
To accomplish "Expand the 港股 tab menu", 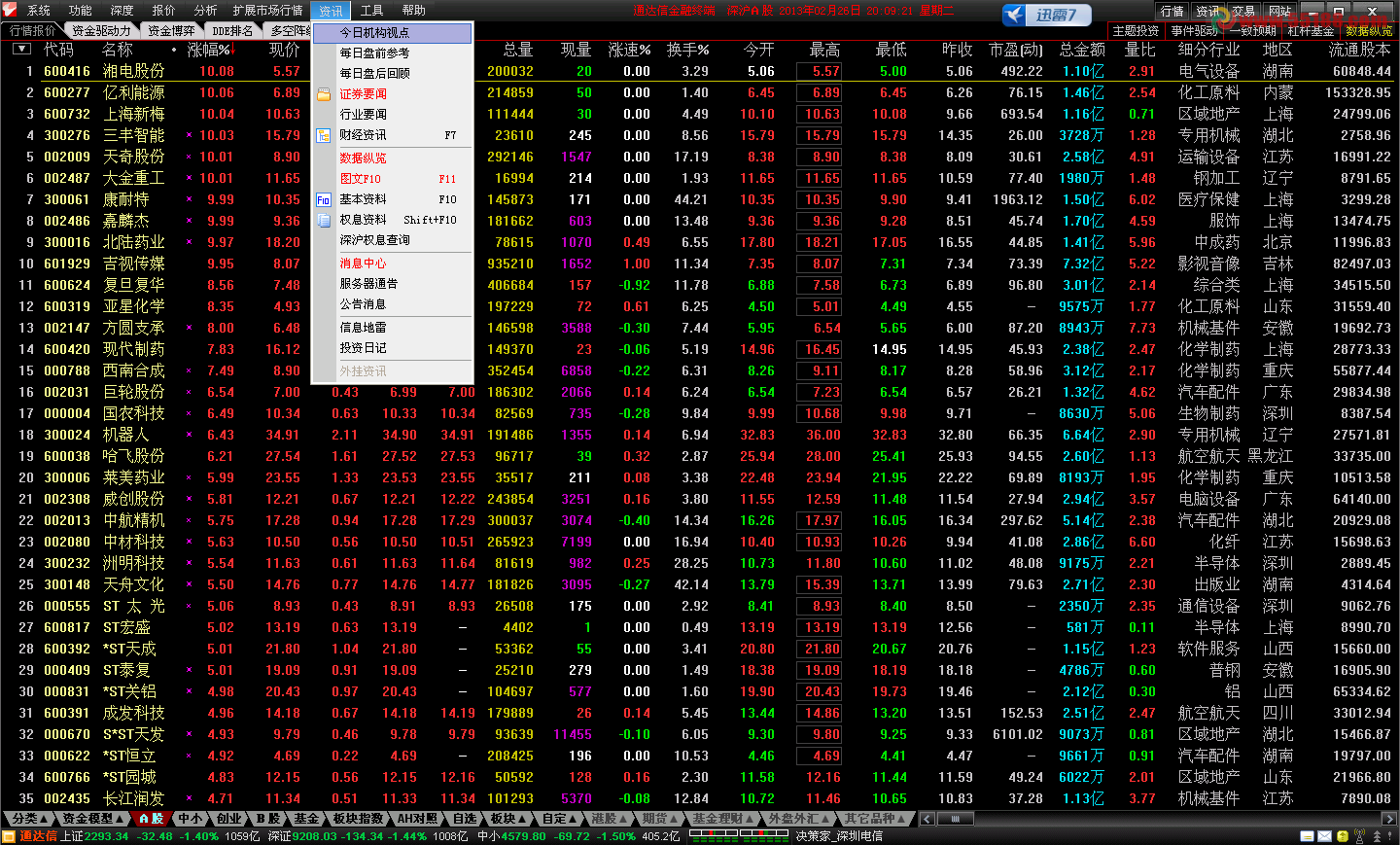I will [x=608, y=819].
